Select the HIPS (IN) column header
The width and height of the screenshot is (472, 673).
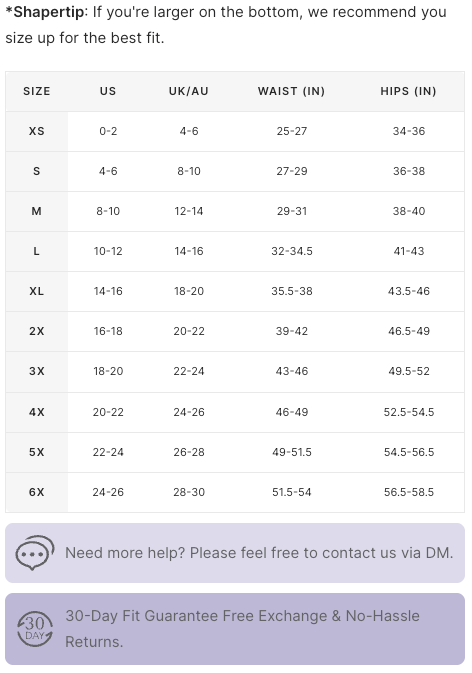tap(408, 91)
